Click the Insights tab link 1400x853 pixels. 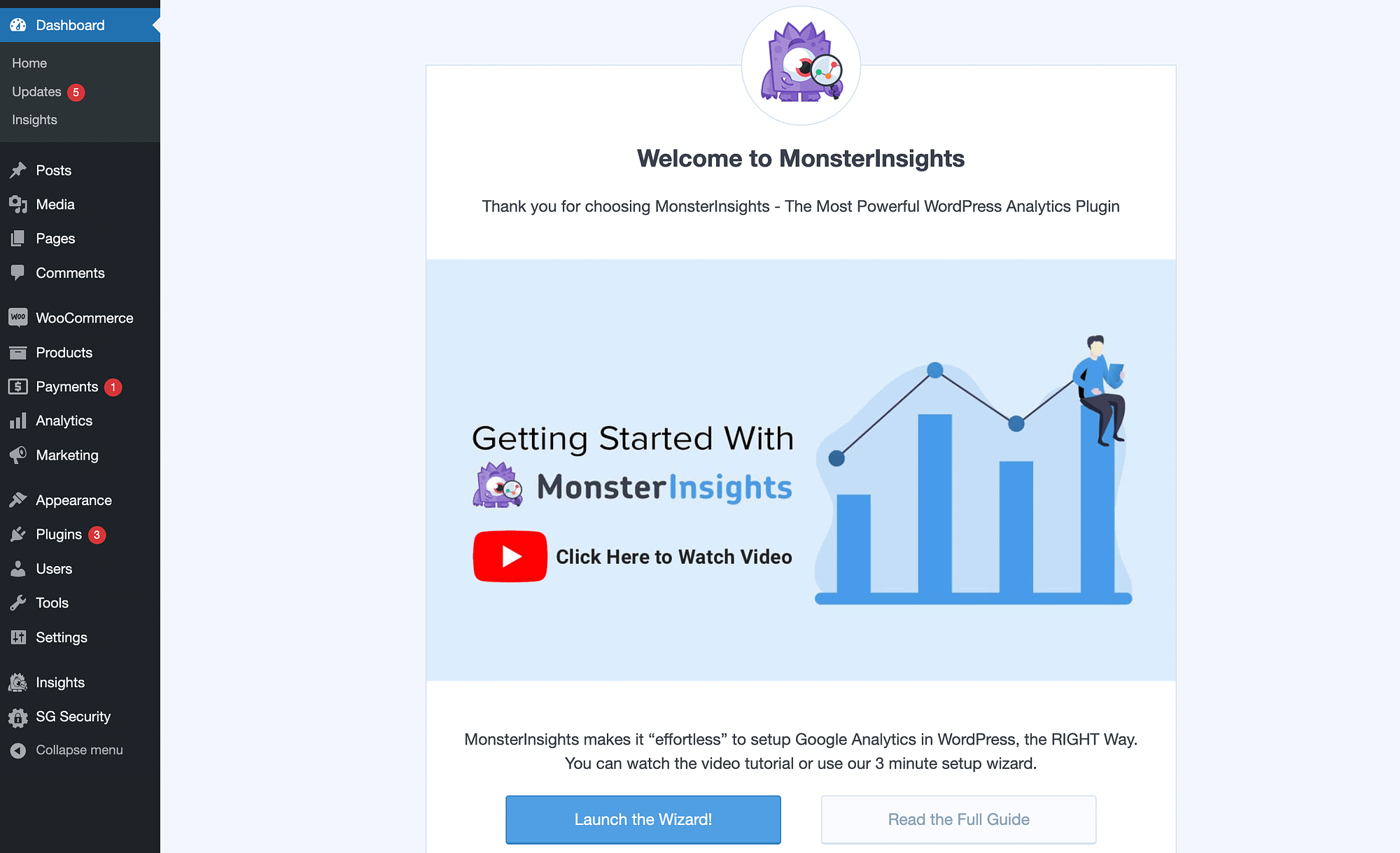34,119
